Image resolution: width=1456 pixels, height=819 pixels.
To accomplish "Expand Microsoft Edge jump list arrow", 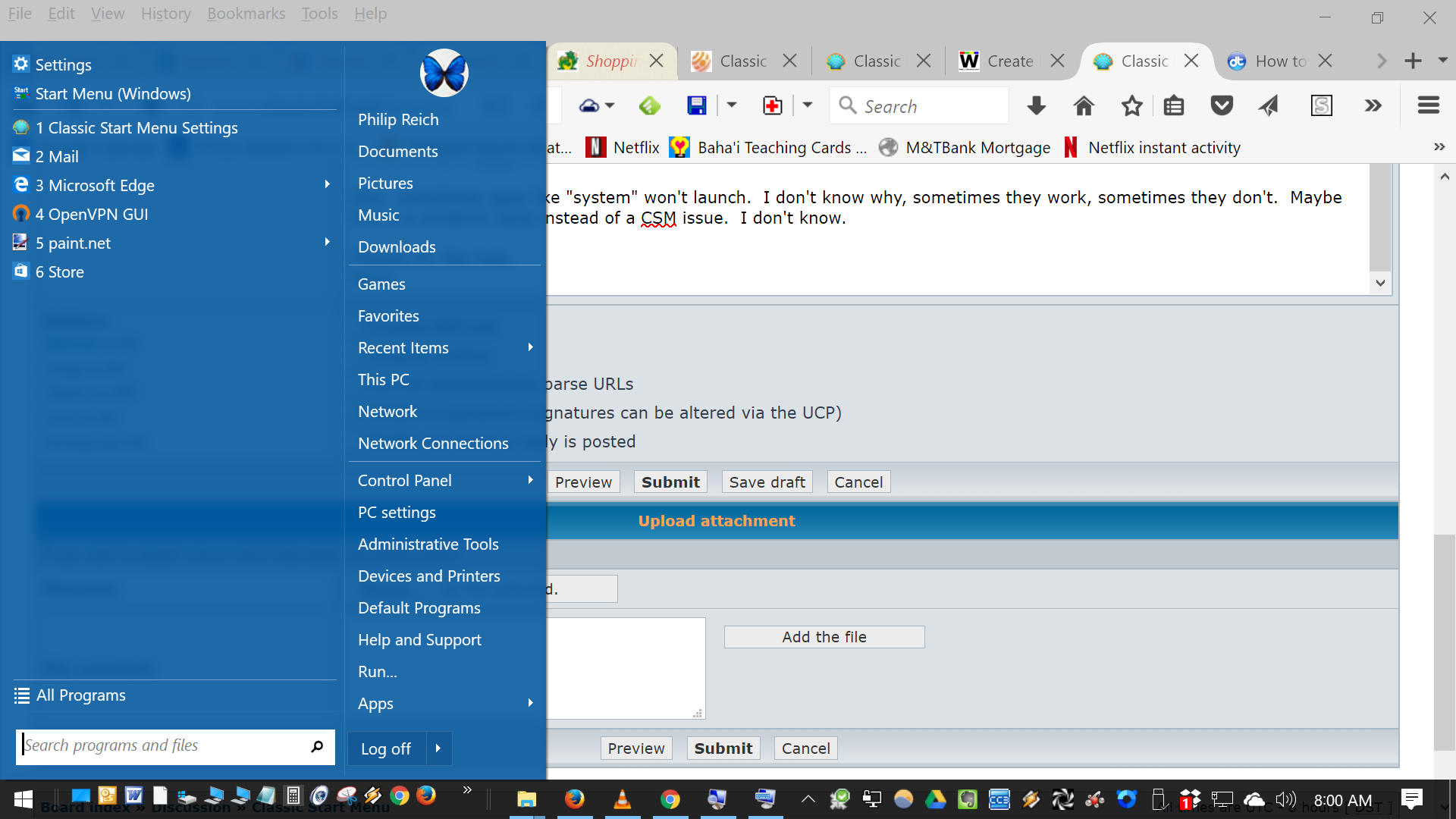I will point(327,184).
